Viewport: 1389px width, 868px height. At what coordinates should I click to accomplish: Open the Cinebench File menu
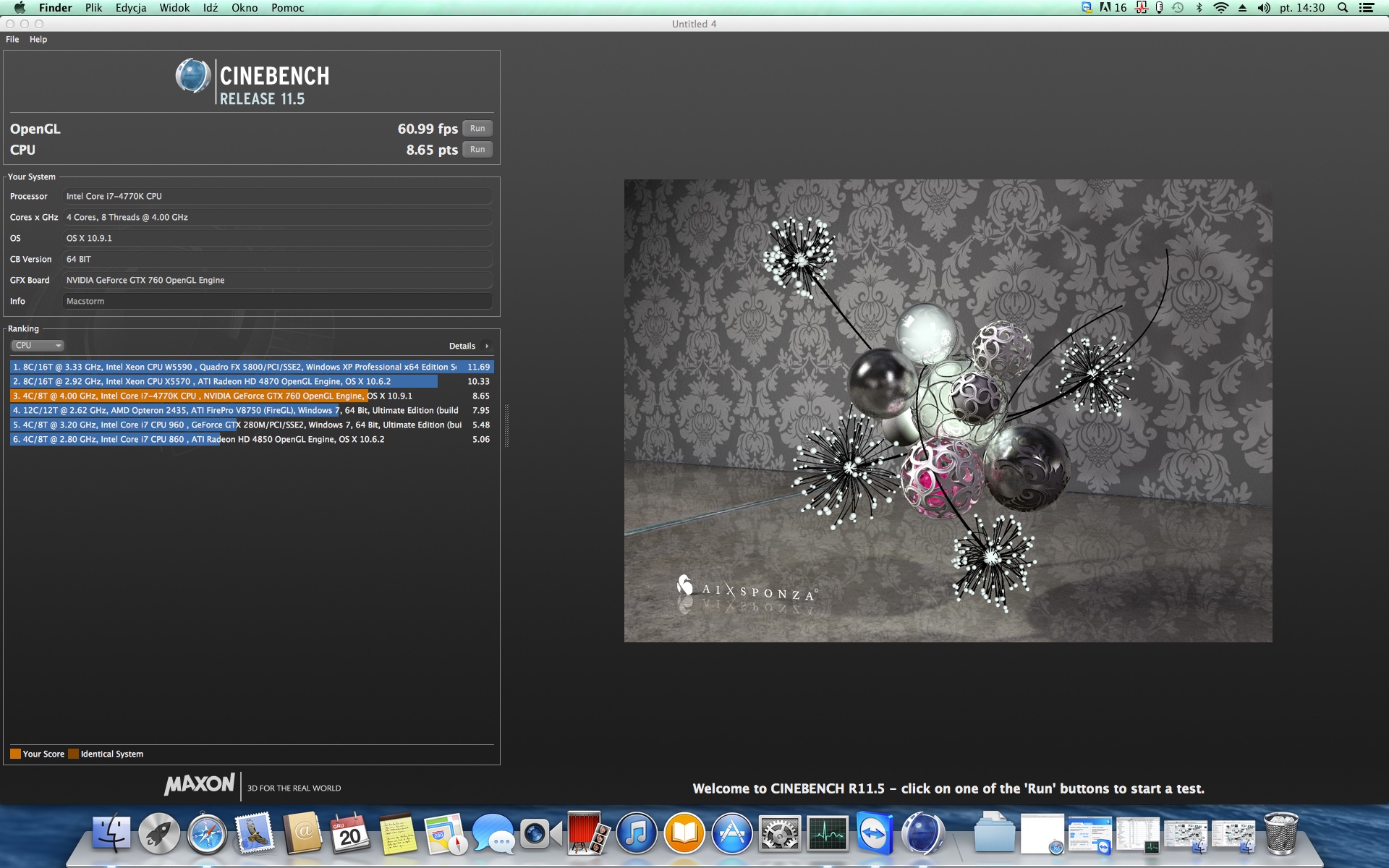[12, 40]
